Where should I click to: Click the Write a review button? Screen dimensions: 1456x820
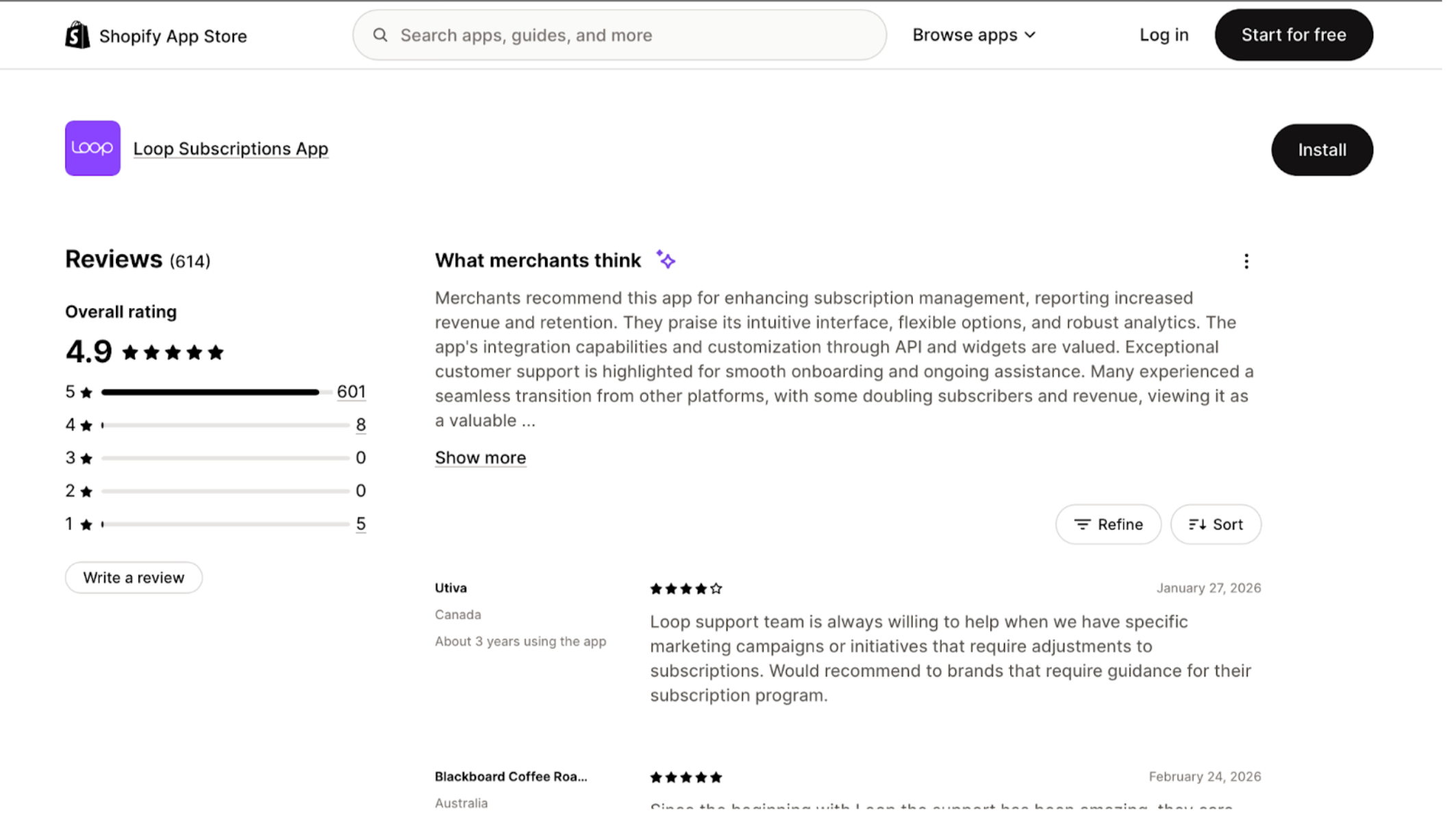tap(134, 578)
